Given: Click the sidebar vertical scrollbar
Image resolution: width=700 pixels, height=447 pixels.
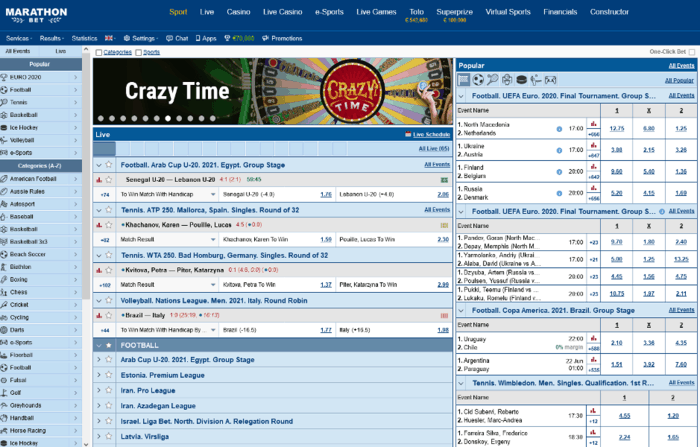Looking at the screenshot, I should 86,176.
